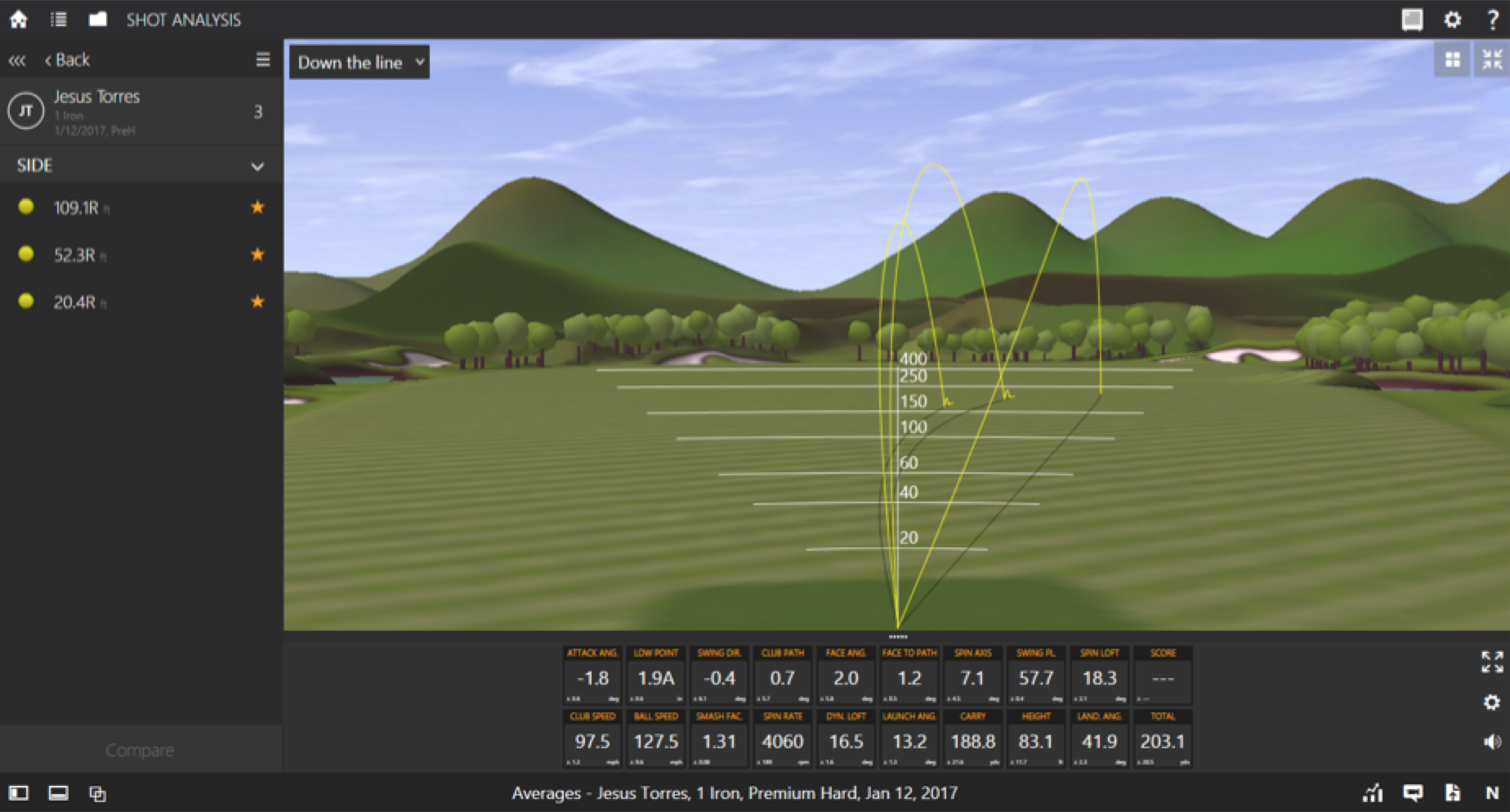Go to the Home screen icon
The image size is (1510, 812).
18,20
